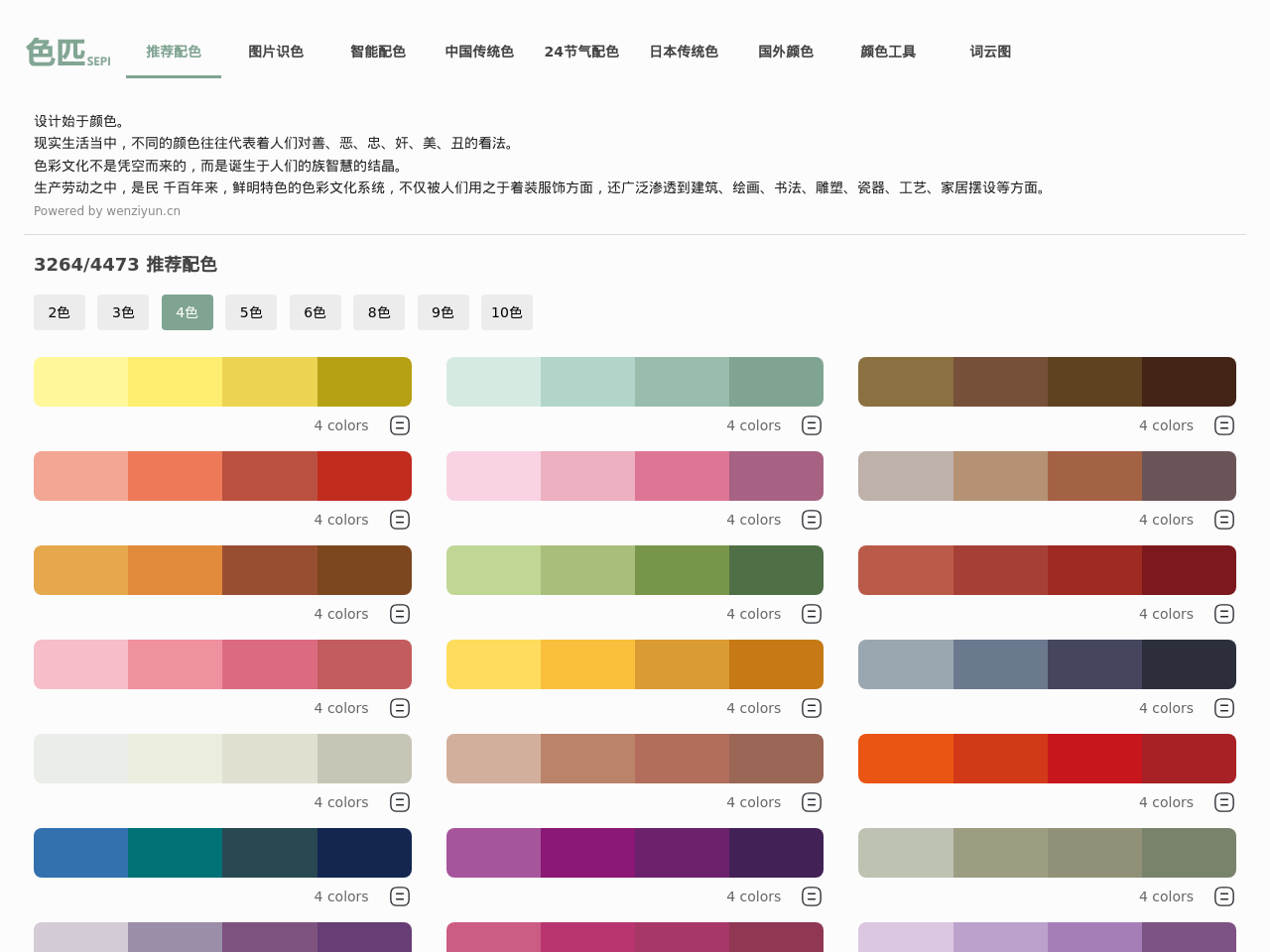Screen dimensions: 1270x952
Task: Open the 图片识色 tab
Action: coord(276,52)
